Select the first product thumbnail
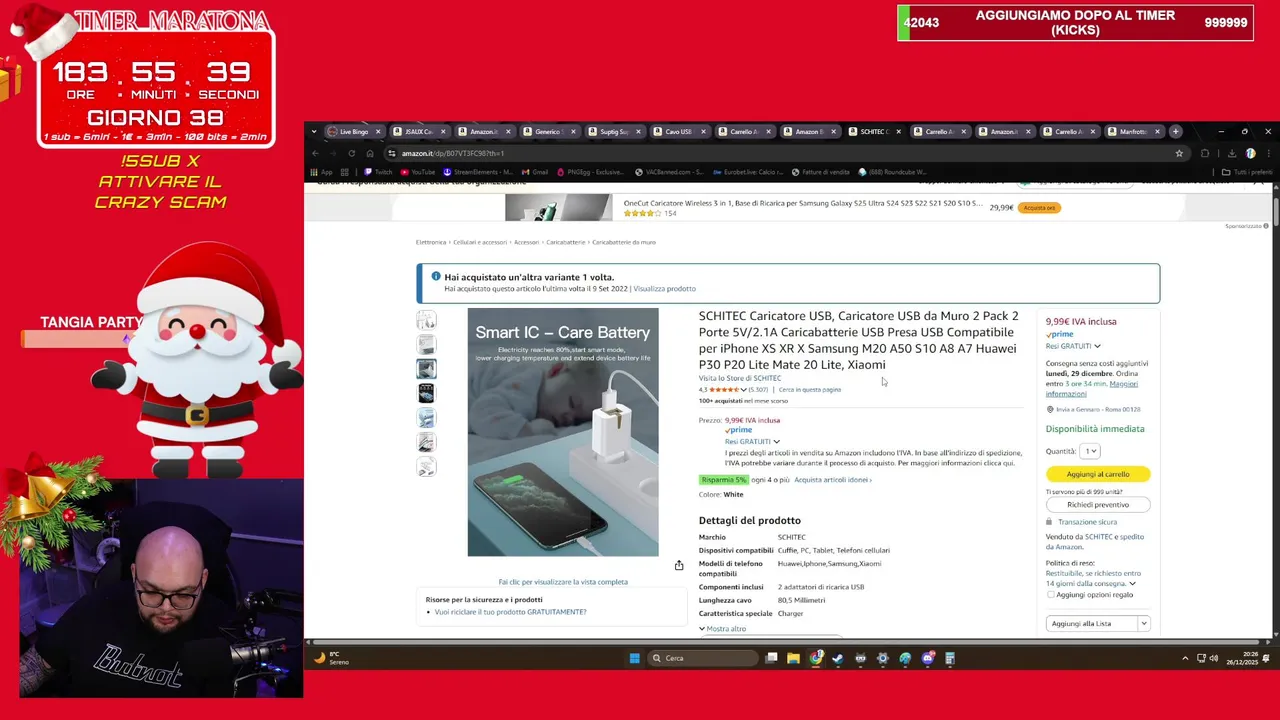This screenshot has height=720, width=1280. point(427,320)
